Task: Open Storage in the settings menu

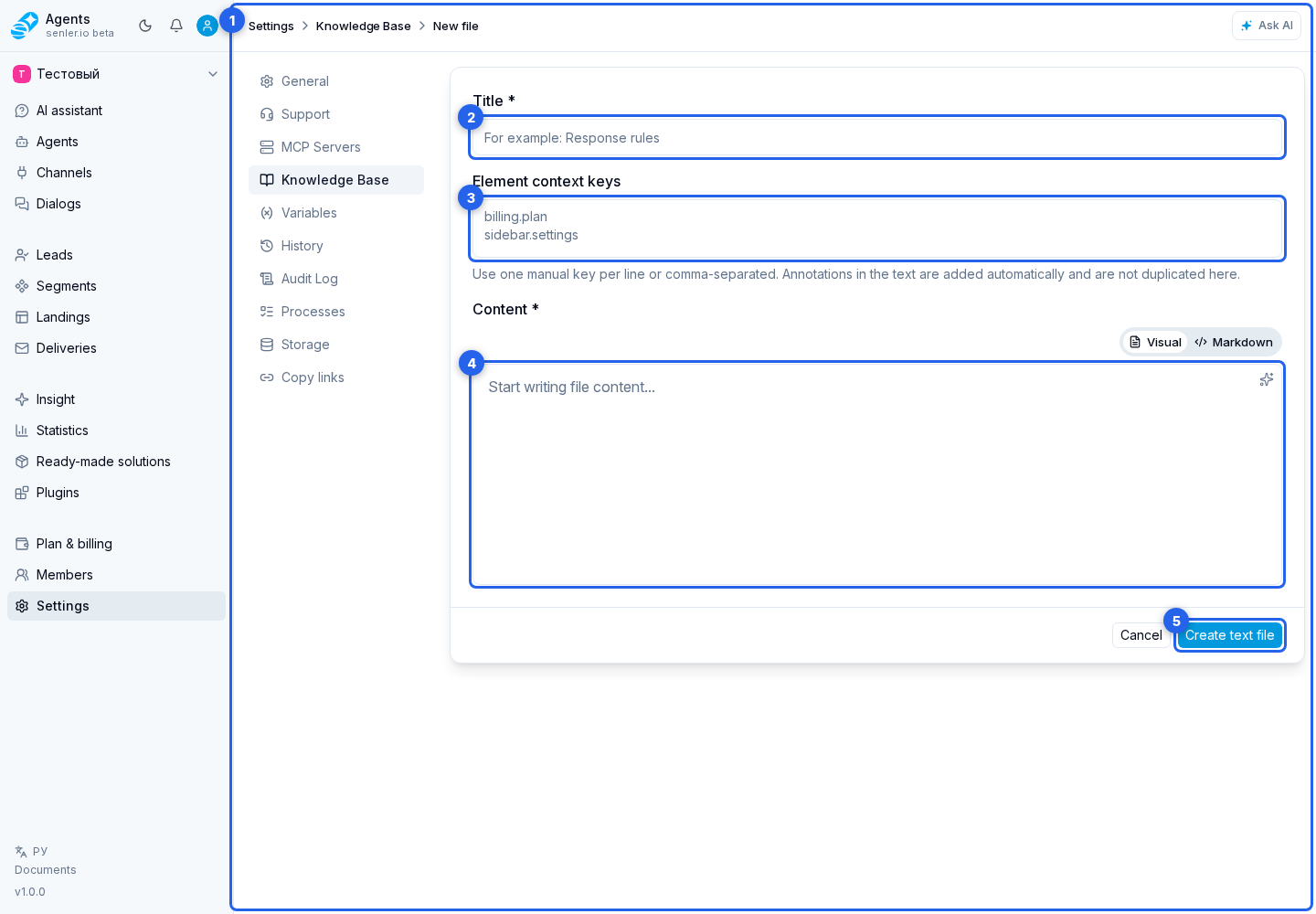Action: (336, 345)
